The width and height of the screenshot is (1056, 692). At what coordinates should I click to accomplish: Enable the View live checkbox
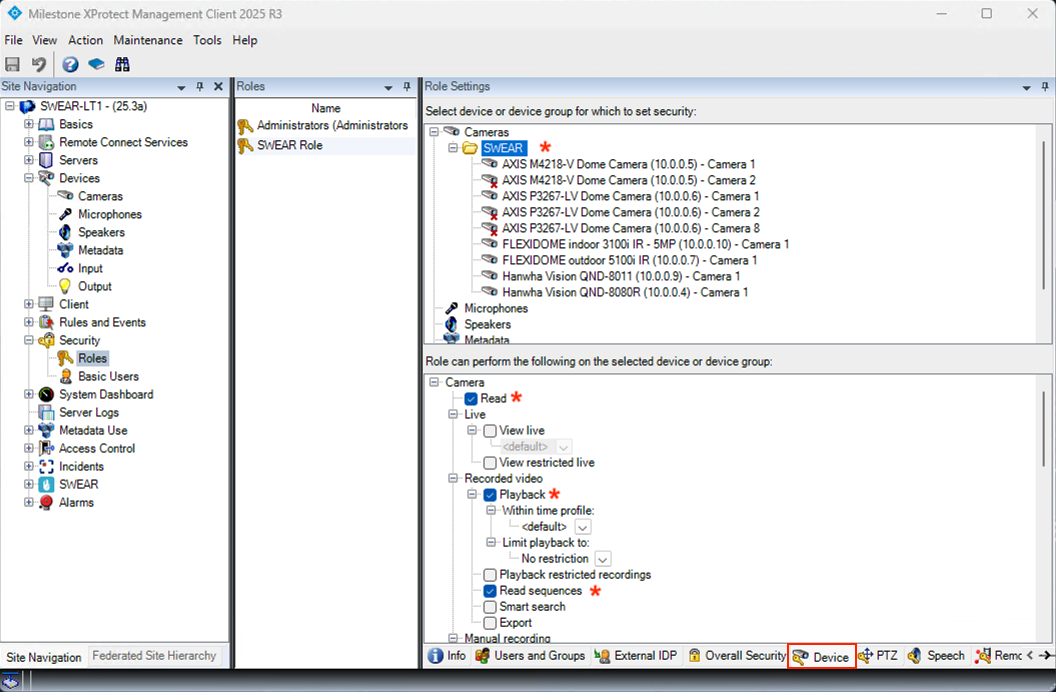(490, 431)
